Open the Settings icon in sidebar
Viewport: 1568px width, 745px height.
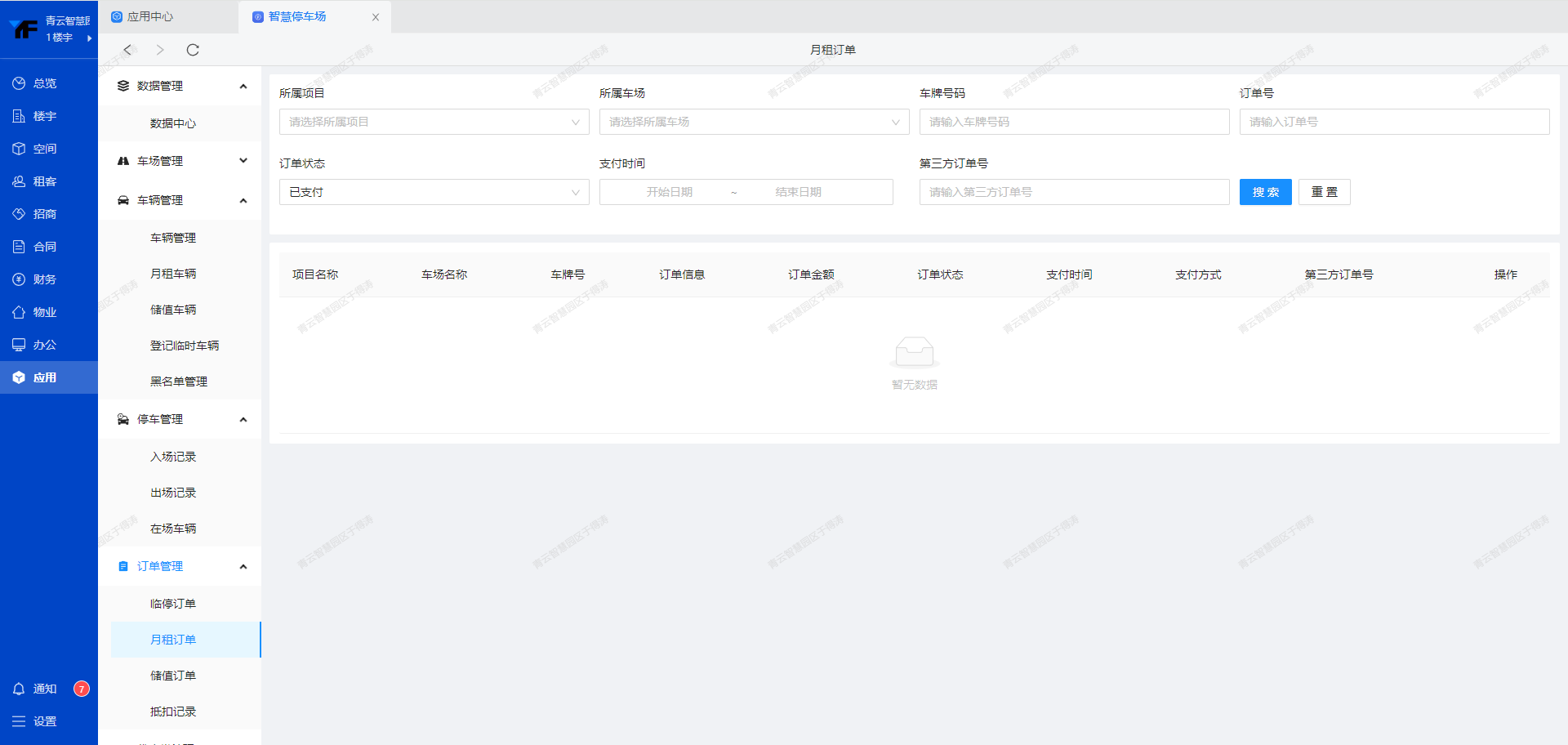click(19, 721)
